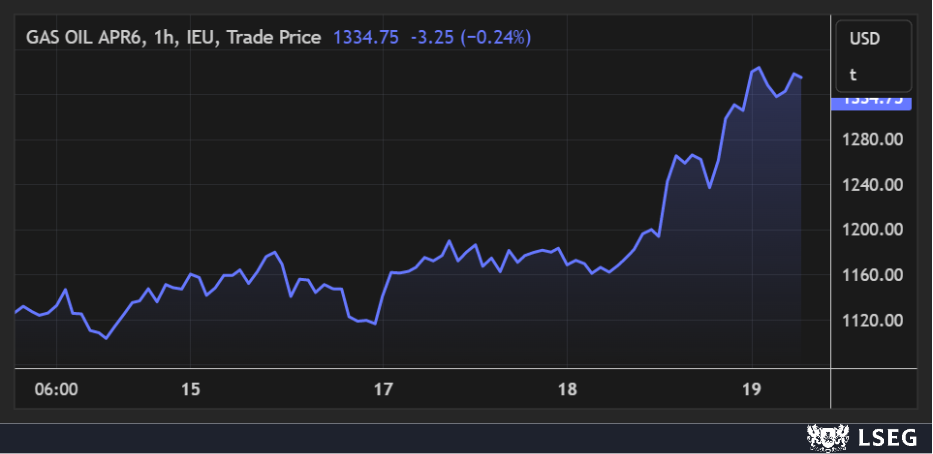Screen dimensions: 933x454
Task: Select the 't' unit label below USD
Action: (853, 74)
